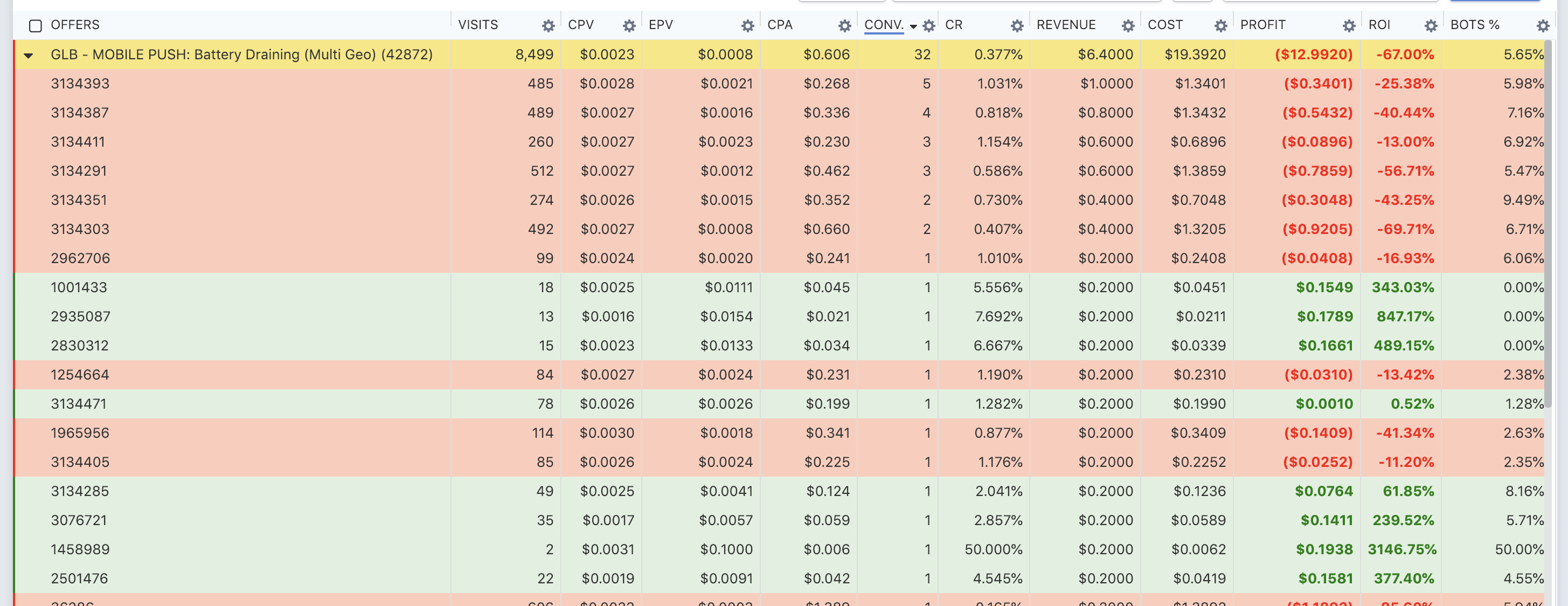Open BOTS % column gear settings
Image resolution: width=1568 pixels, height=606 pixels.
1543,25
